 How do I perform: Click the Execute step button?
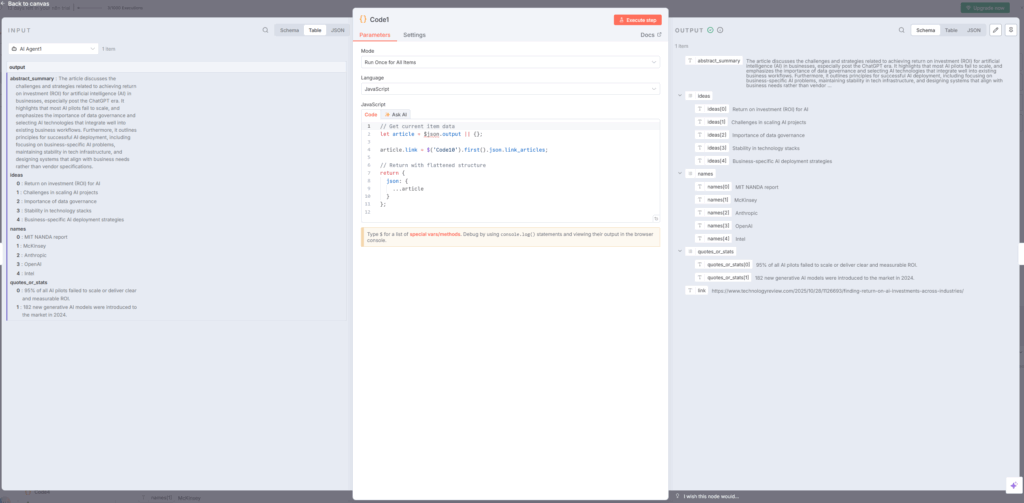[x=637, y=20]
